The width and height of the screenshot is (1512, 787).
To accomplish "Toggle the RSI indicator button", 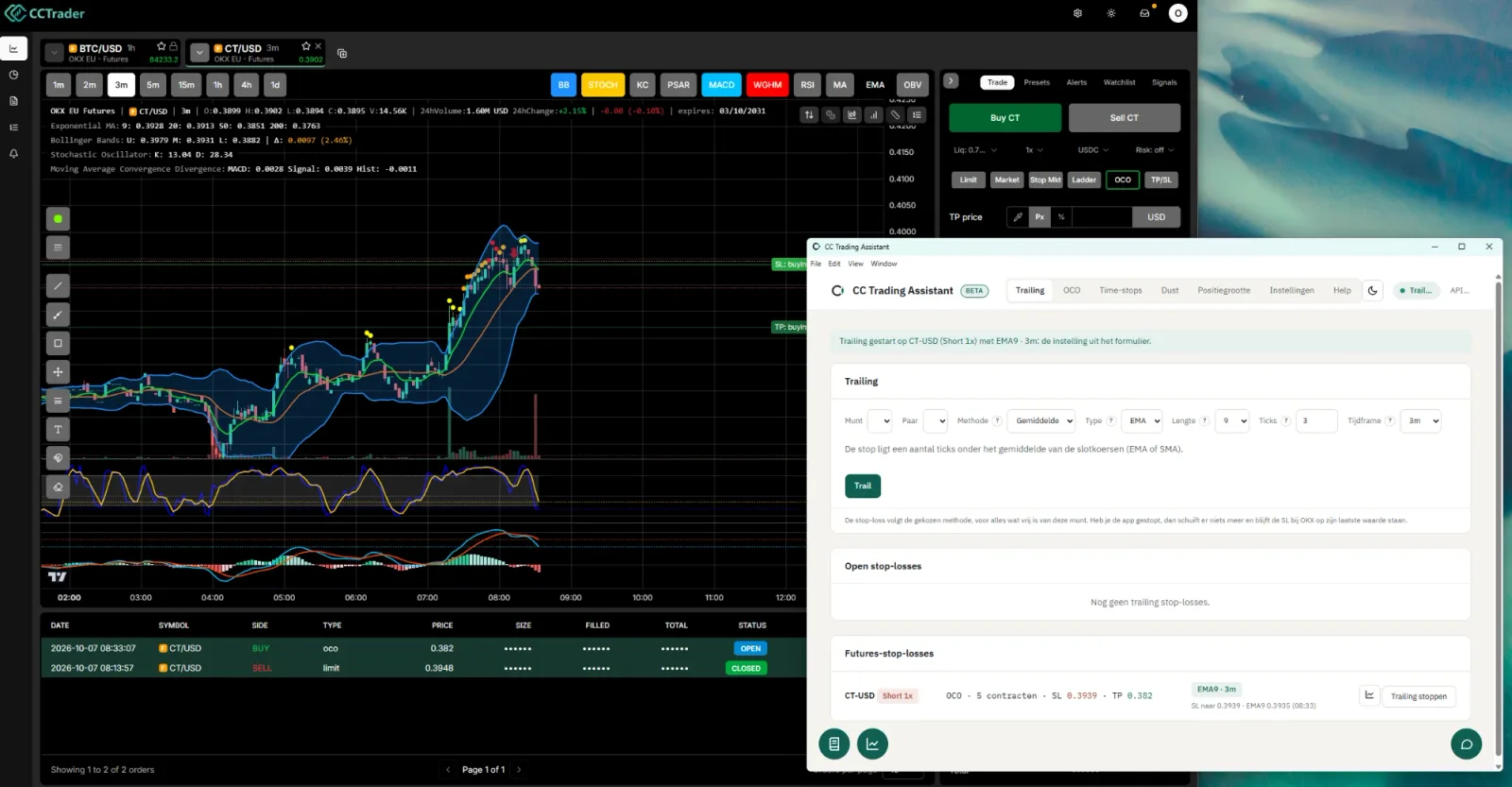I will [x=807, y=85].
